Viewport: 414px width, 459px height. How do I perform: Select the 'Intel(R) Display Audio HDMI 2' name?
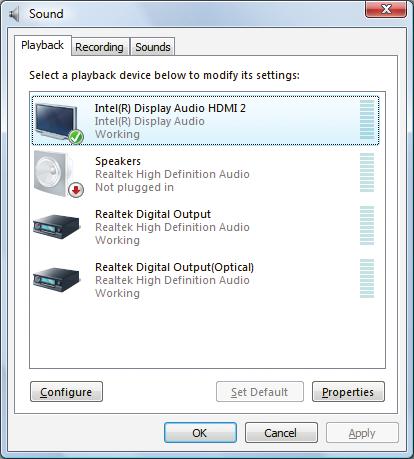170,108
